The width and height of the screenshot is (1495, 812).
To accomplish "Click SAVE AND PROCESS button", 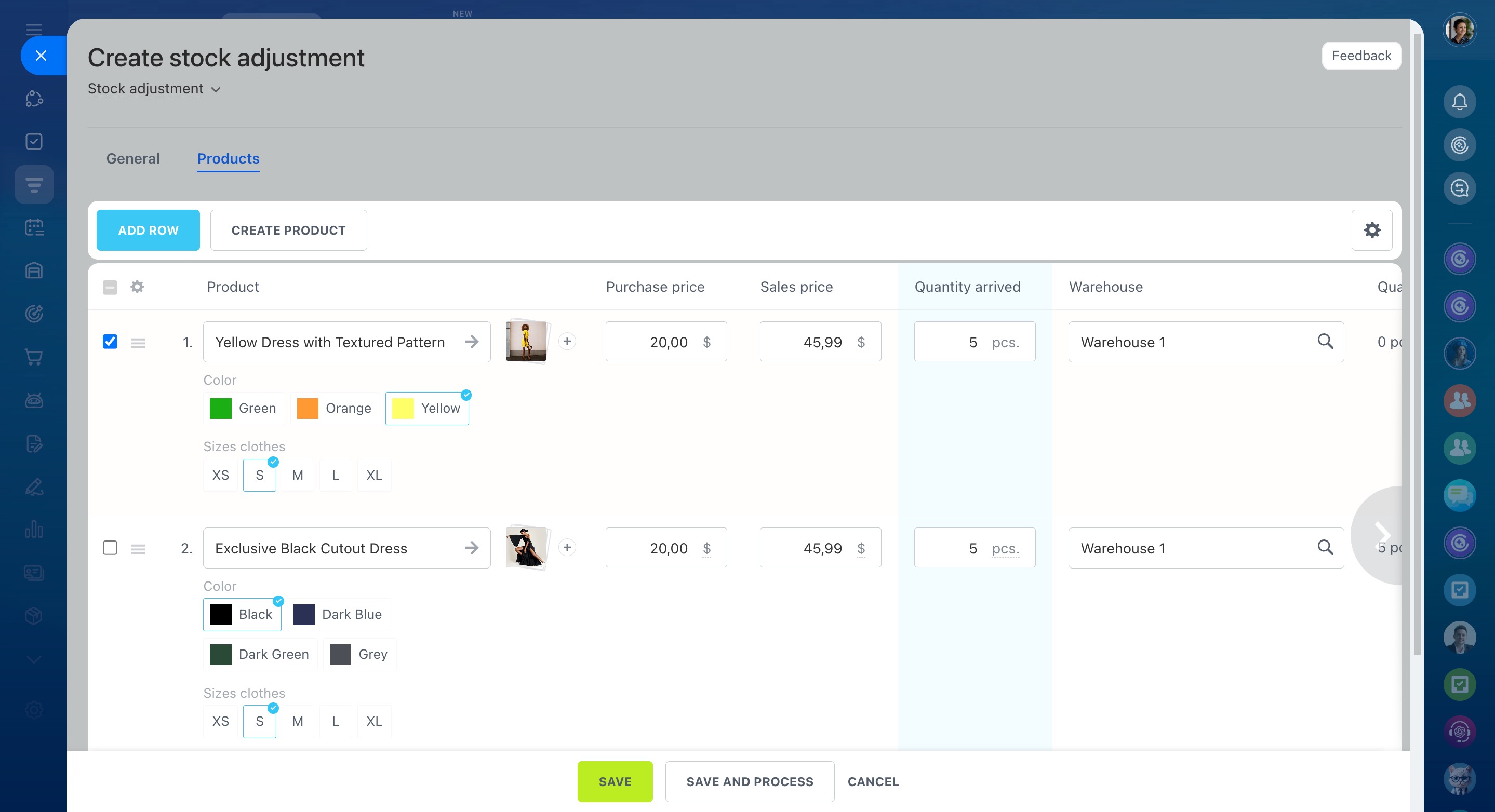I will tap(749, 781).
